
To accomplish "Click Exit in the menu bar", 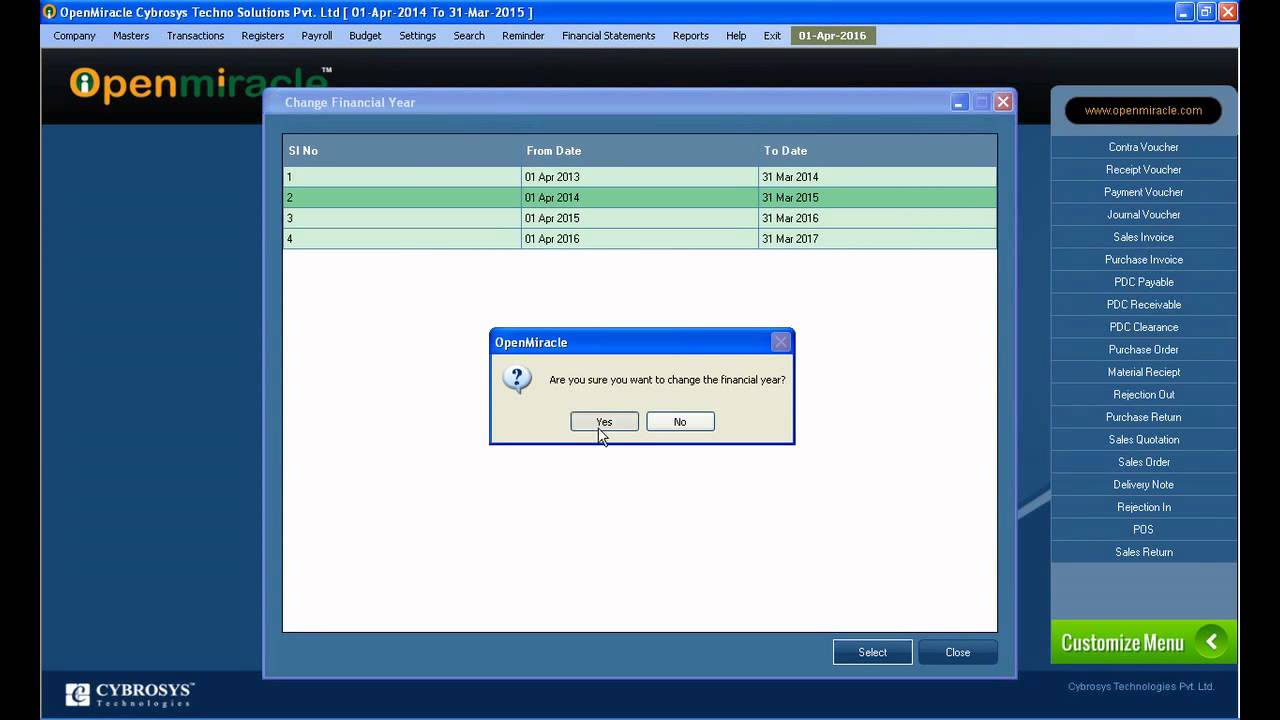I will 772,36.
